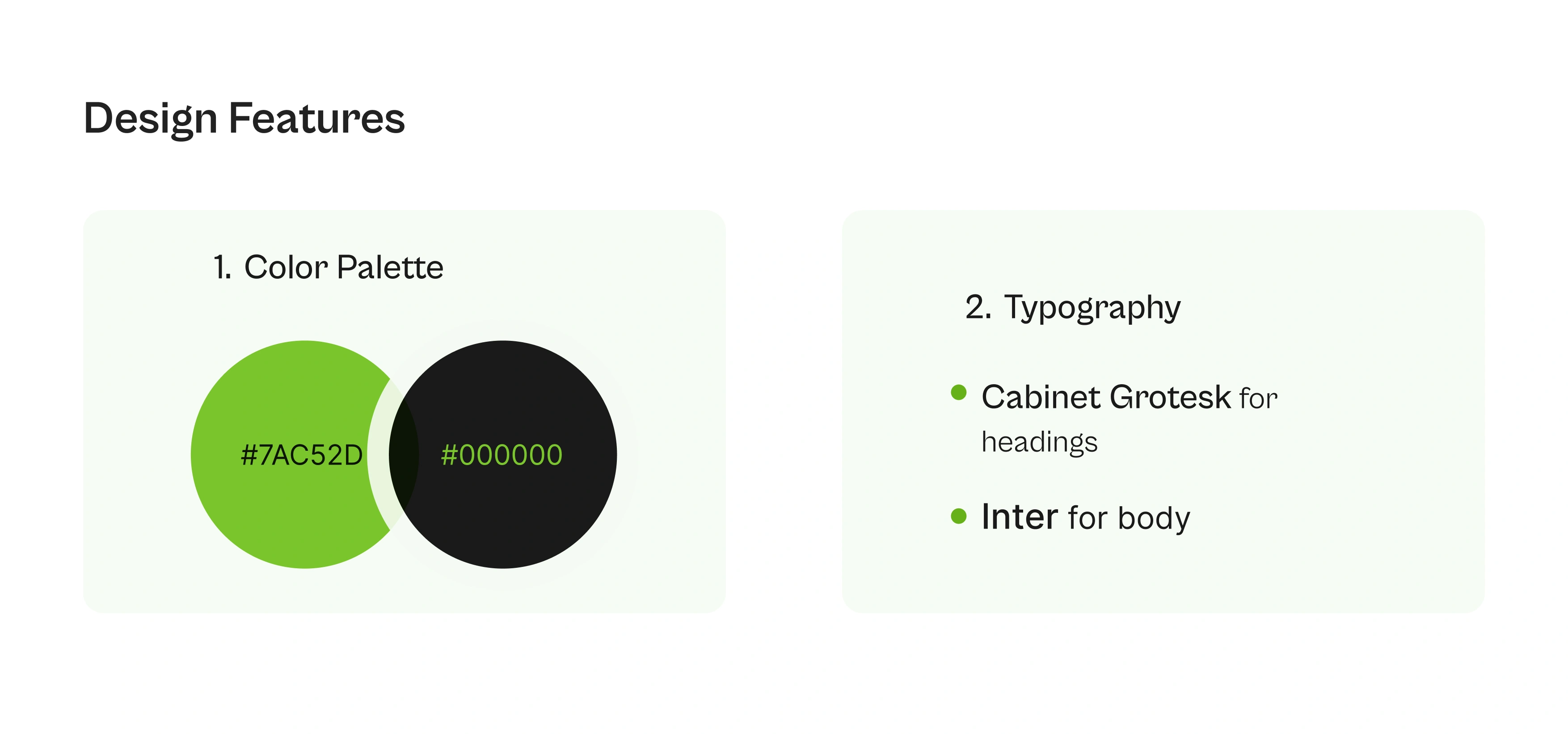Click the number "2." before Typography
The height and width of the screenshot is (734, 1568).
(978, 307)
